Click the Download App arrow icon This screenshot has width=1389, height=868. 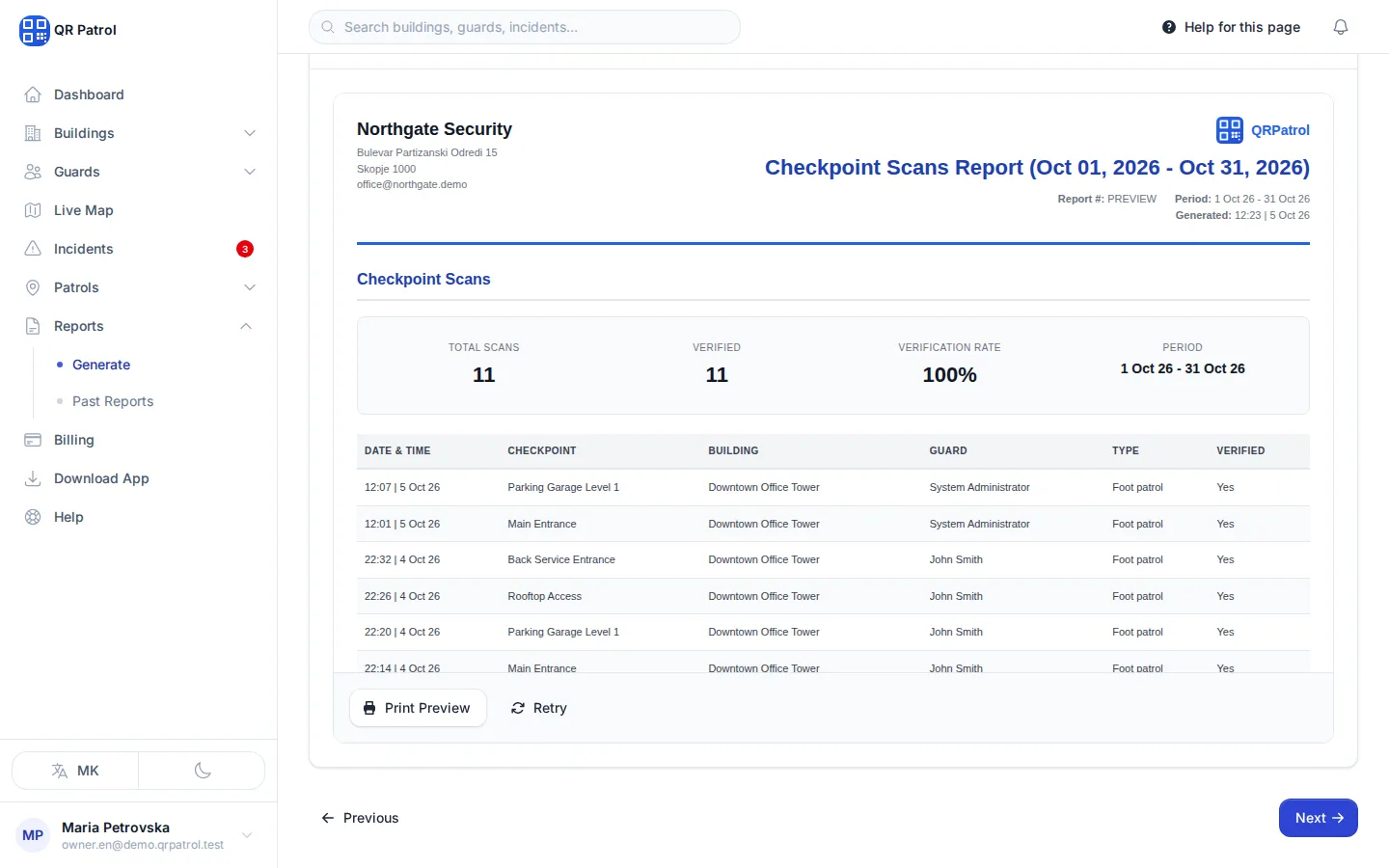pos(33,478)
